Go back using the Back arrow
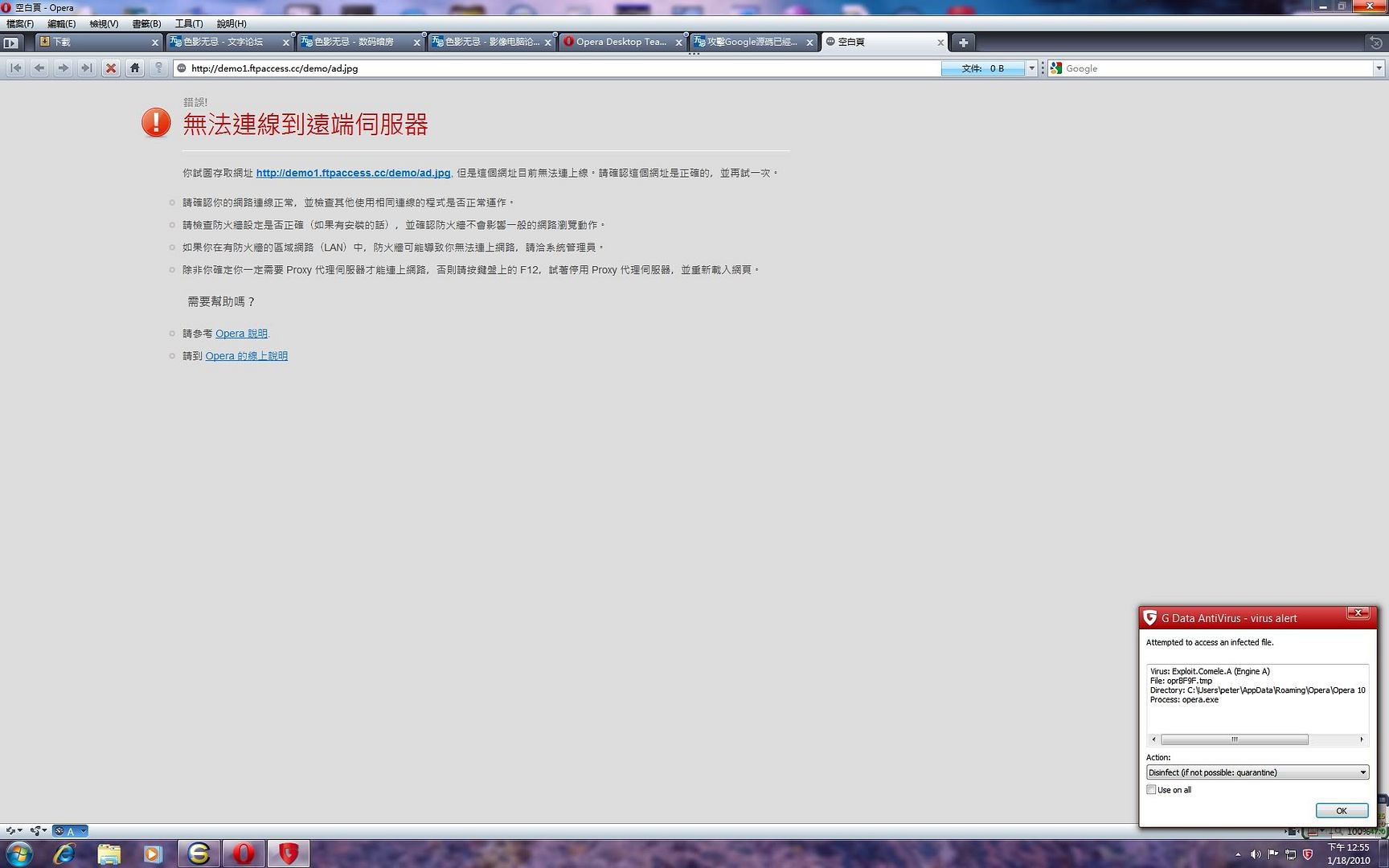The height and width of the screenshot is (868, 1389). (x=39, y=68)
